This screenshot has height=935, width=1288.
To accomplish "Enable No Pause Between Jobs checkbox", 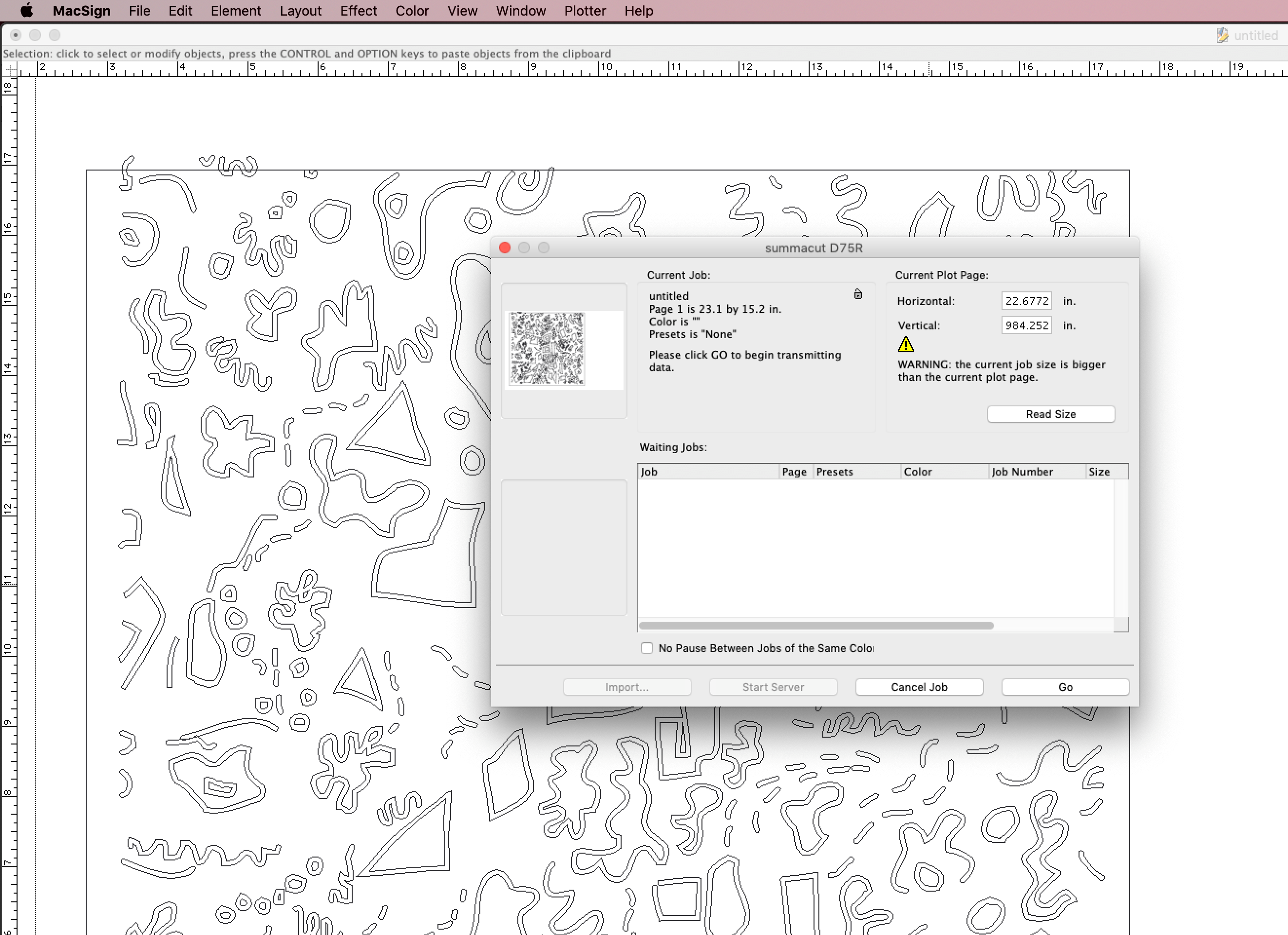I will coord(647,648).
